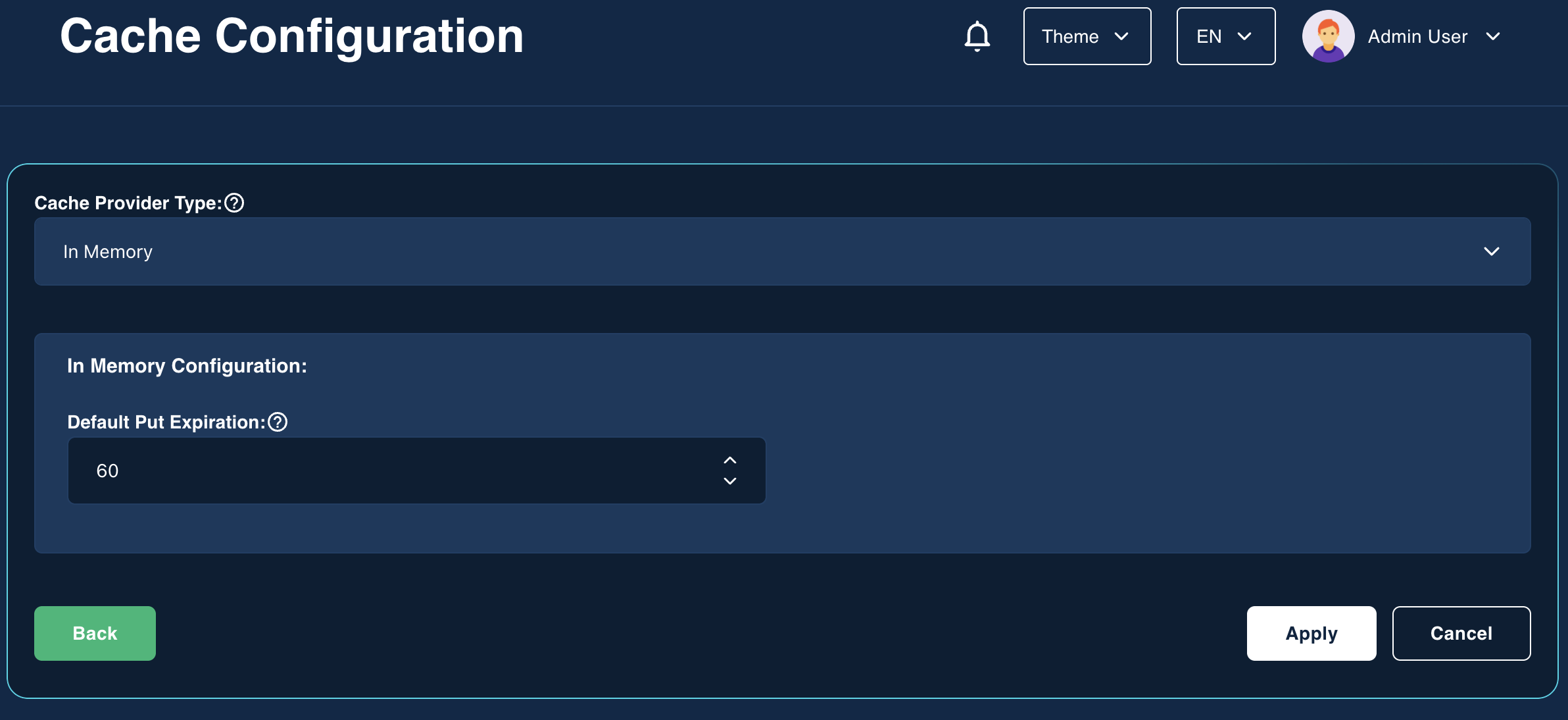Screen dimensions: 1568x720
Task: Click the In Memory Configuration heading
Action: click(x=187, y=366)
